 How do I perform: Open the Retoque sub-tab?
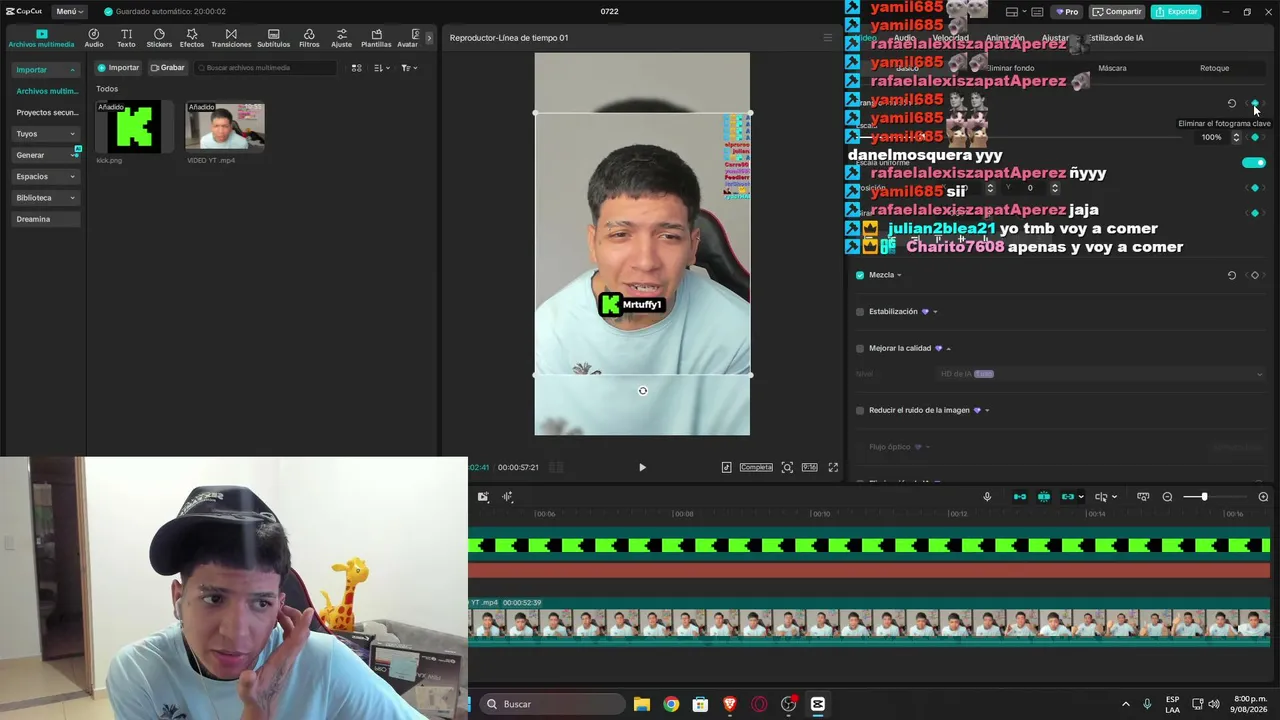[1214, 68]
